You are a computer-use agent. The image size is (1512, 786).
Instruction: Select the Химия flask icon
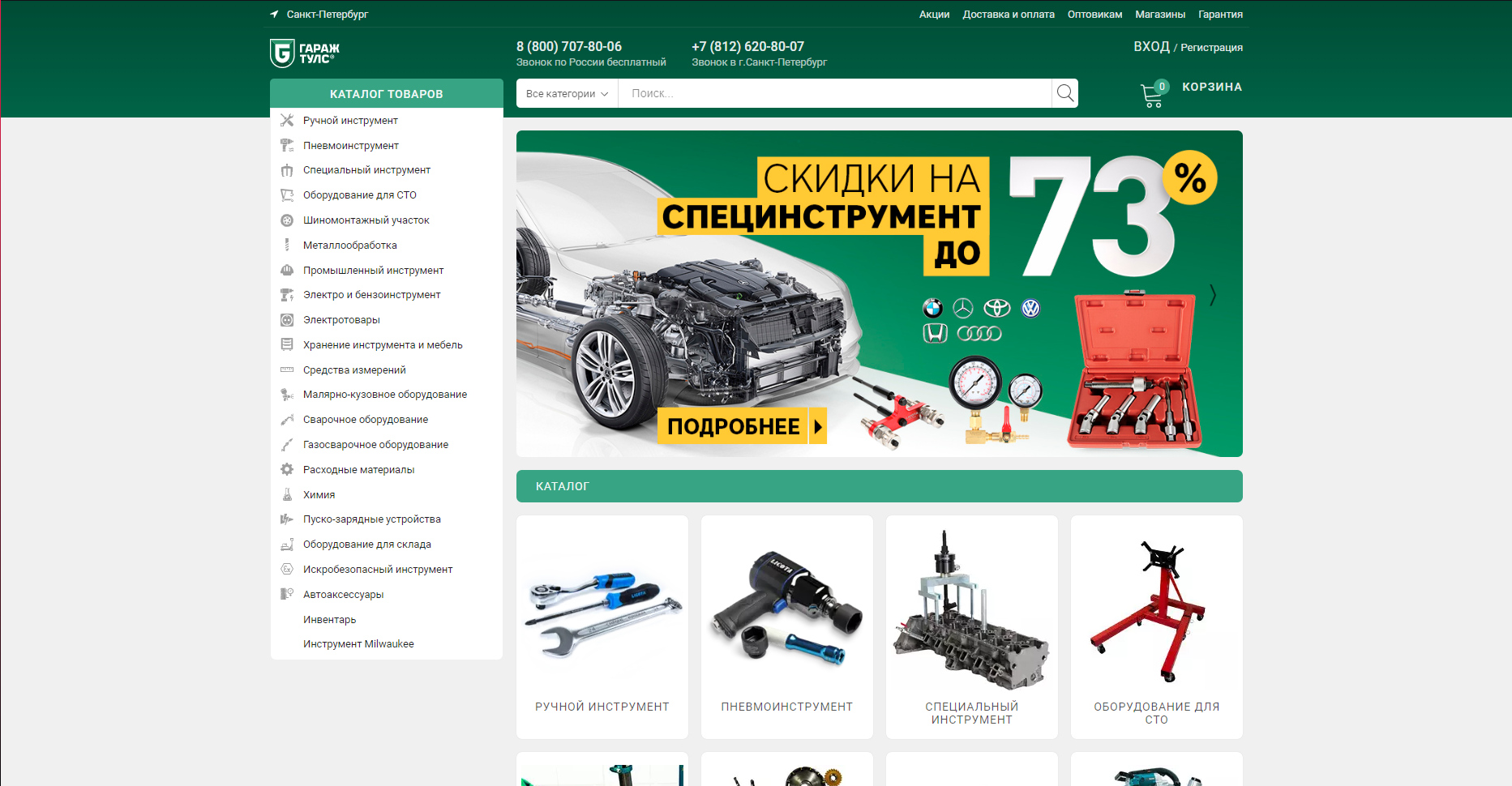(287, 494)
